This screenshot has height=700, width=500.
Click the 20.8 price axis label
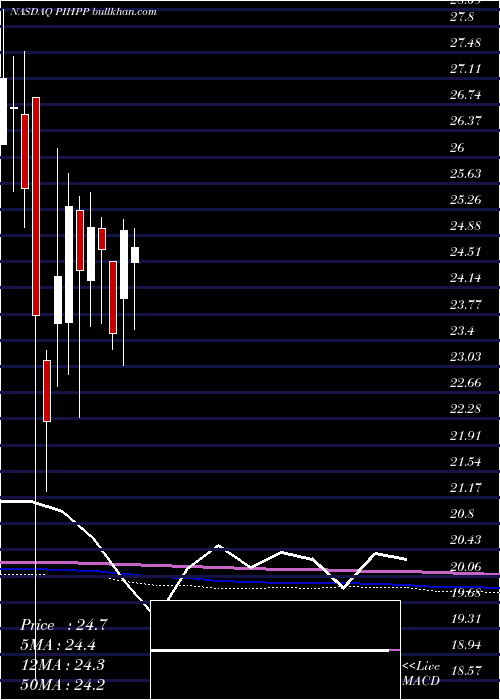coord(462,514)
